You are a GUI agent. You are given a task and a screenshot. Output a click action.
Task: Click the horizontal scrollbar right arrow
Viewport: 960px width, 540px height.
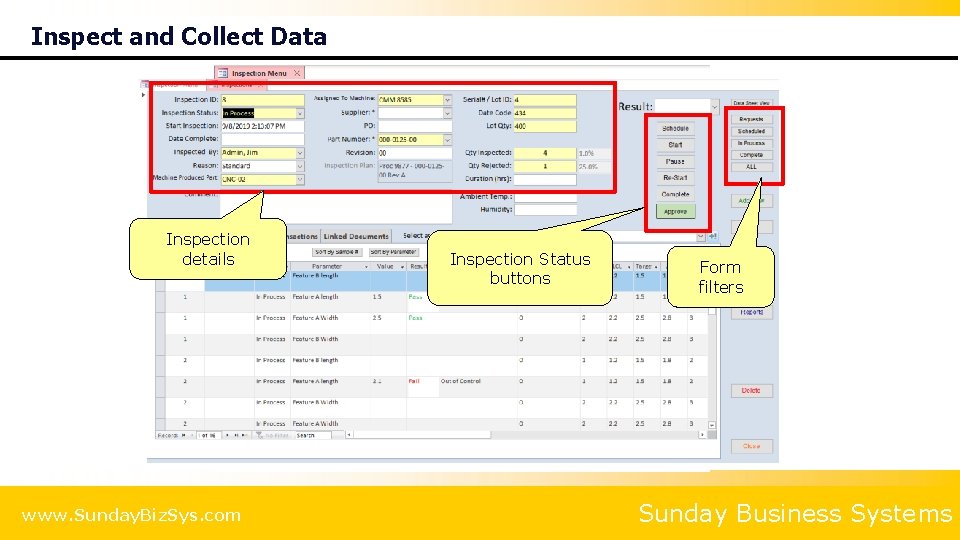coord(702,435)
